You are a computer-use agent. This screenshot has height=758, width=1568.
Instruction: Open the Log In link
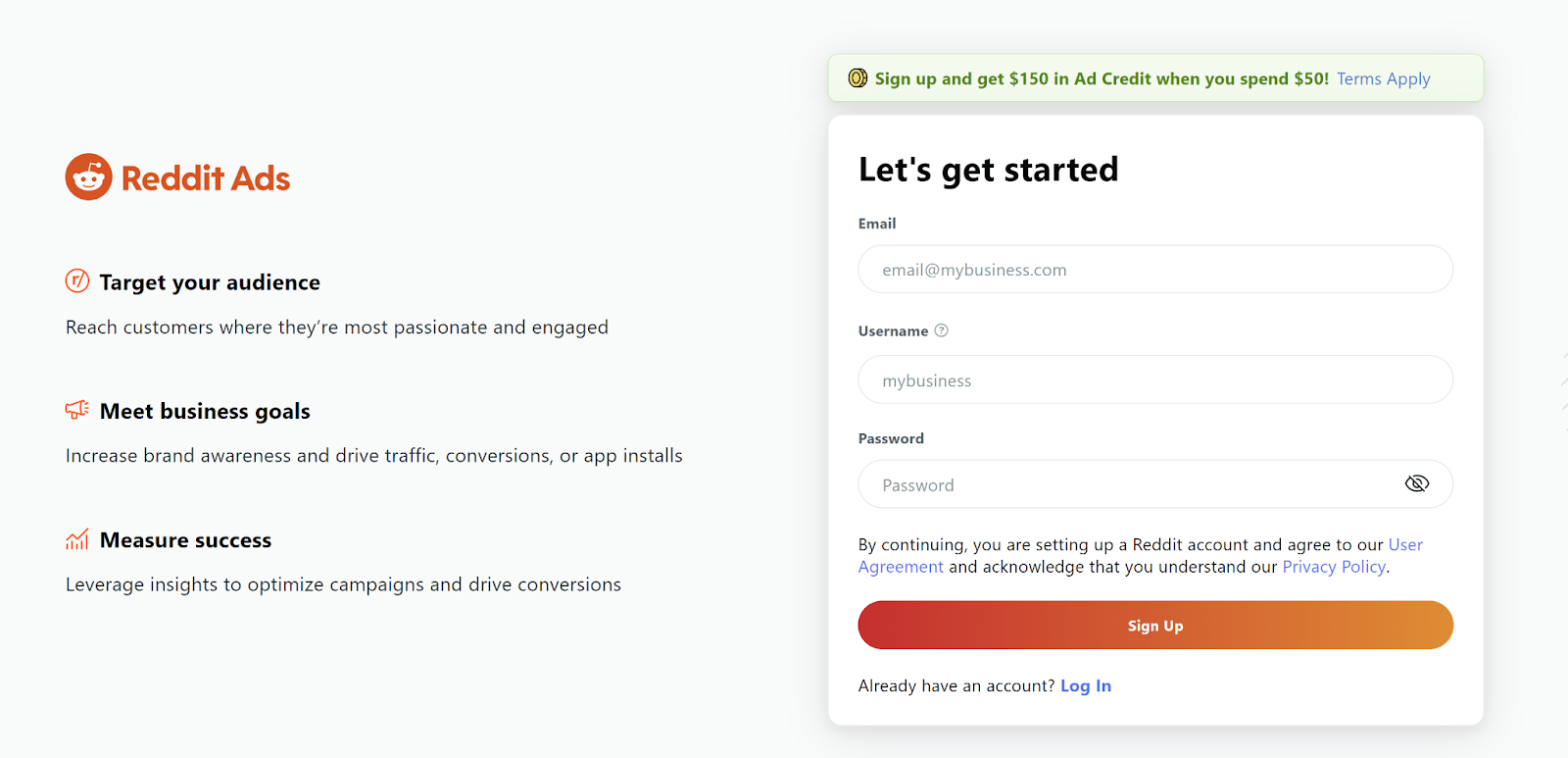[1086, 685]
